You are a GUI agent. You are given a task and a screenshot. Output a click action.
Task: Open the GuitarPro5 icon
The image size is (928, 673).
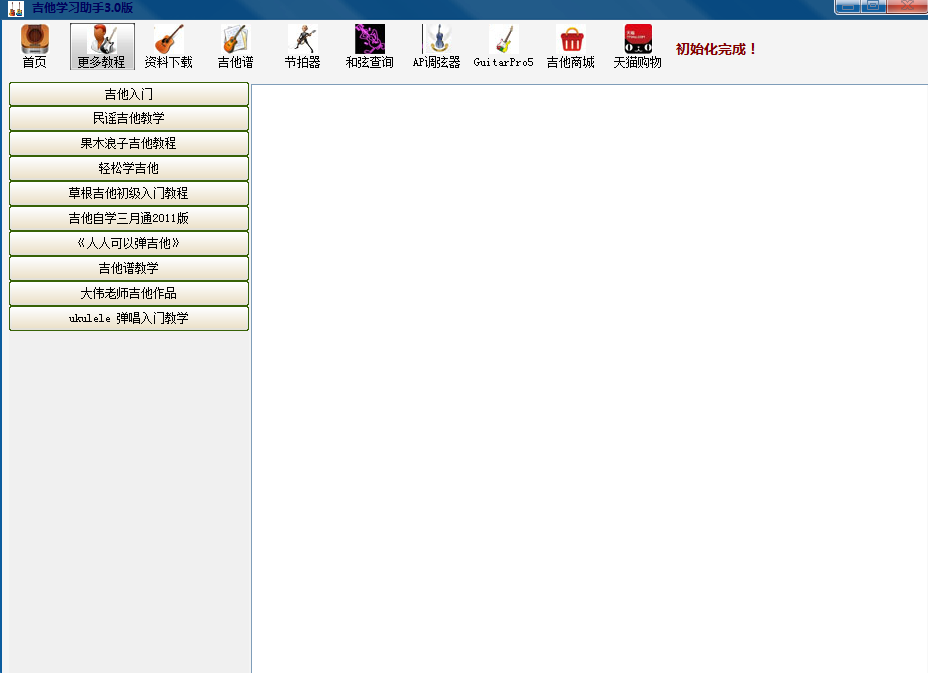pos(503,47)
